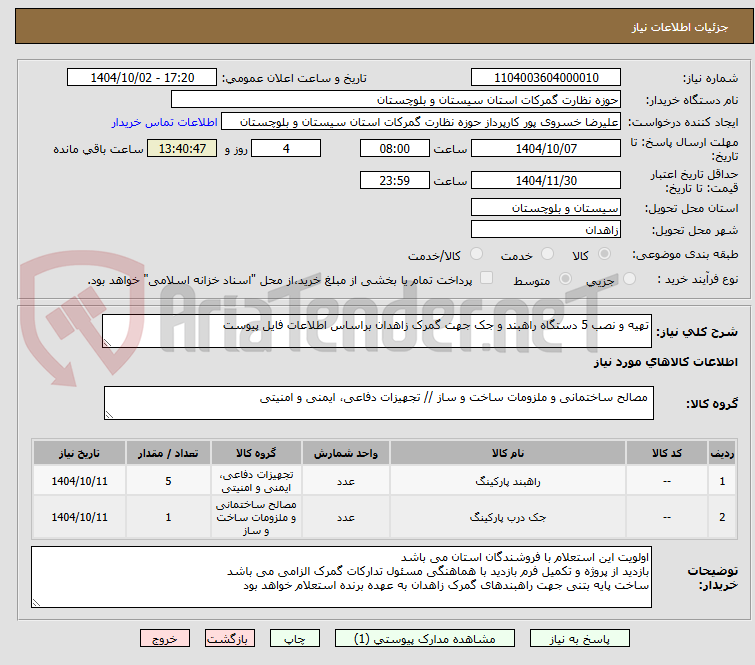Click the اطلاعات کالاهای مورد نیاز heading
This screenshot has height=665, width=755.
[x=665, y=362]
